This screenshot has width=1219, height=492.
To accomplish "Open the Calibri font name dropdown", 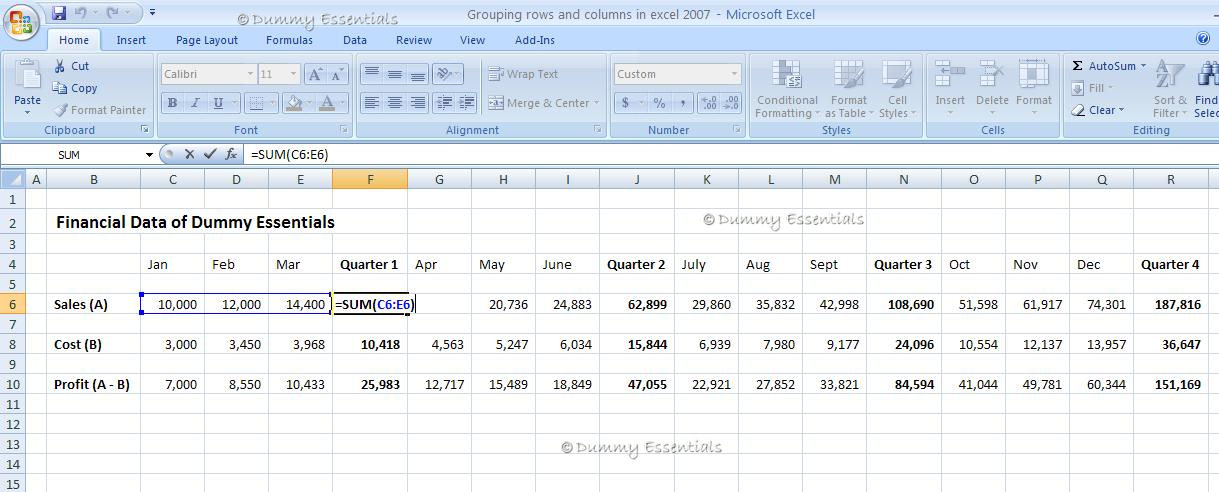I will [x=250, y=74].
